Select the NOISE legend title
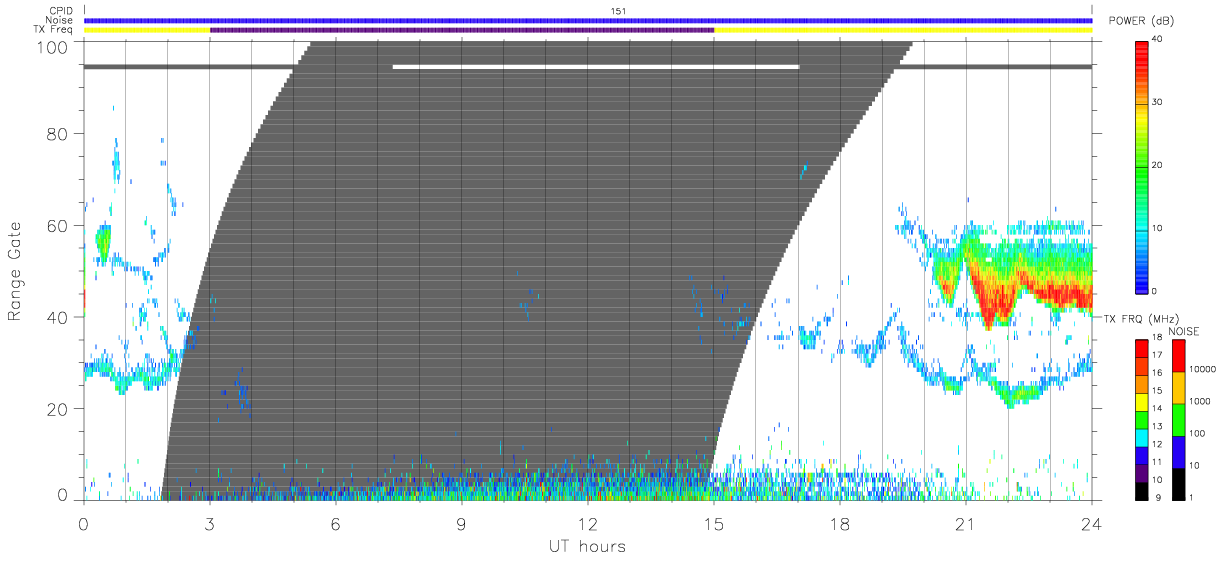This screenshot has width=1228, height=567. point(1183,331)
